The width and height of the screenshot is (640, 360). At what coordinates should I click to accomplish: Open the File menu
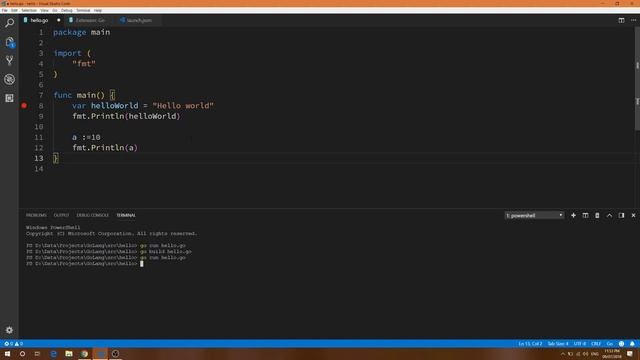click(x=4, y=10)
